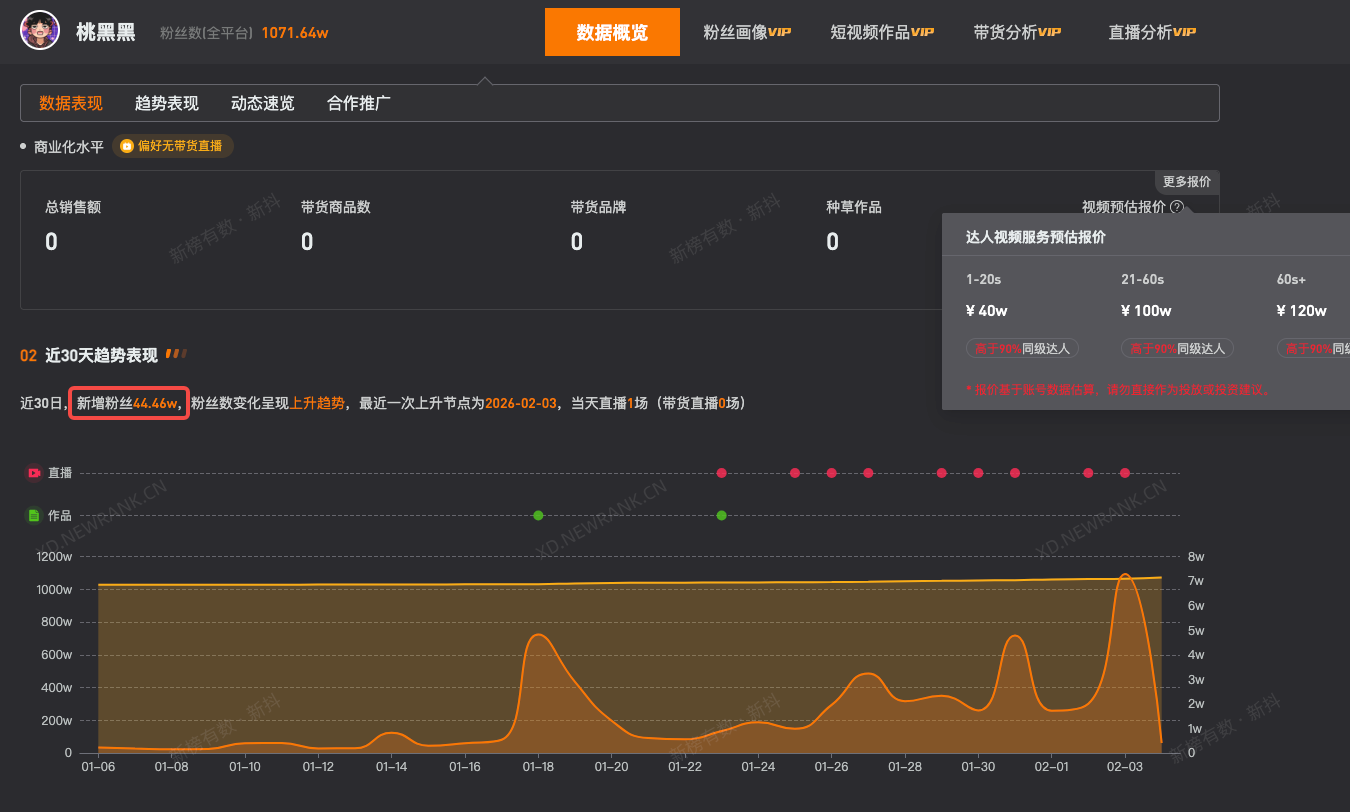
Task: Click the VIP badge next to 粉丝画像
Action: pyautogui.click(x=780, y=32)
